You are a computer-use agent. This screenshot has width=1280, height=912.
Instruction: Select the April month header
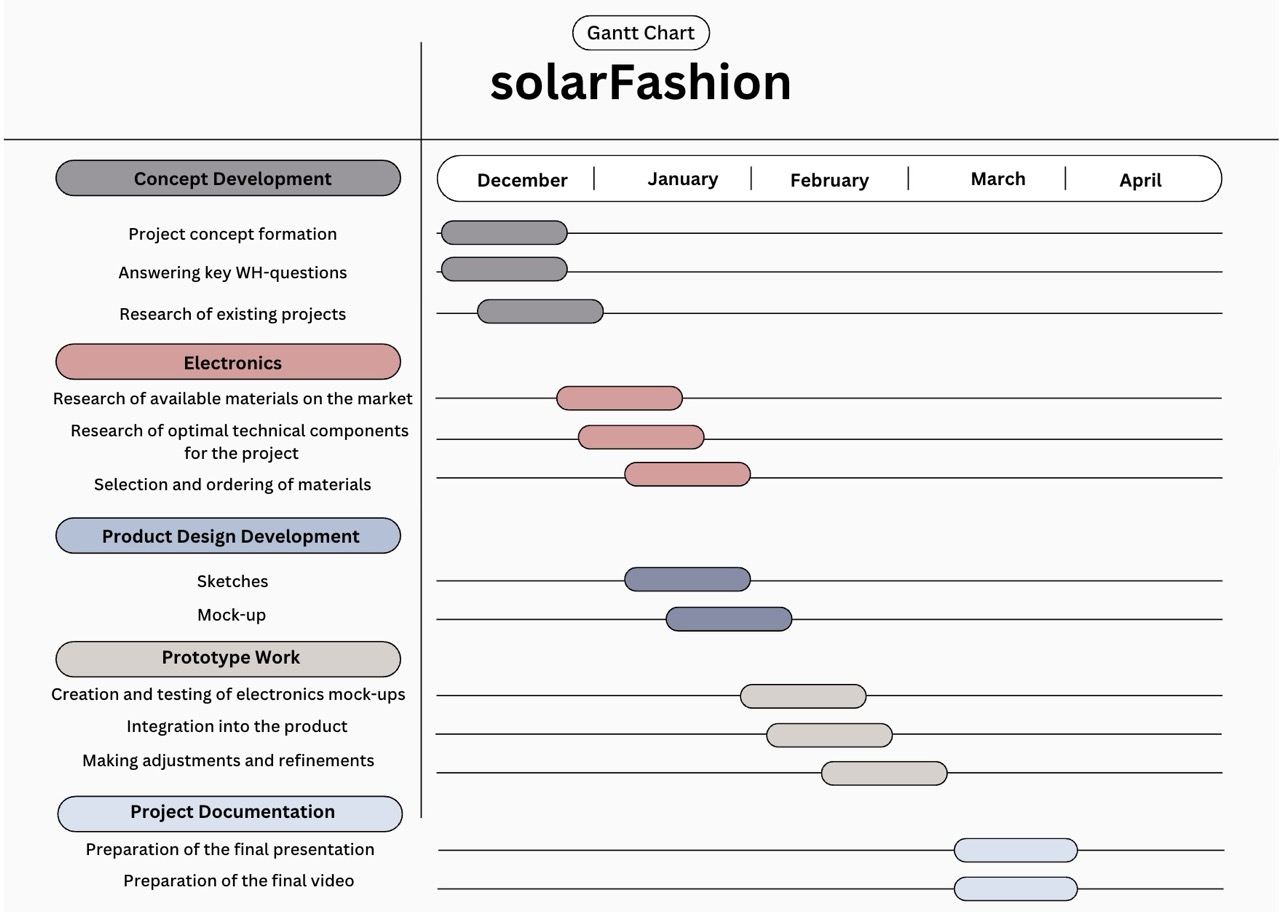pyautogui.click(x=1140, y=180)
